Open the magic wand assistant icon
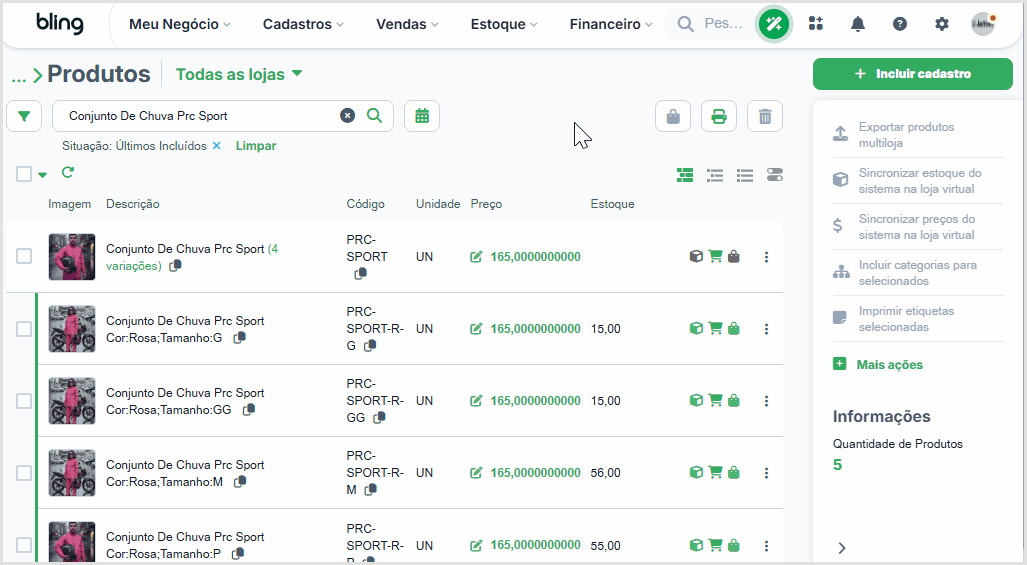 (774, 24)
